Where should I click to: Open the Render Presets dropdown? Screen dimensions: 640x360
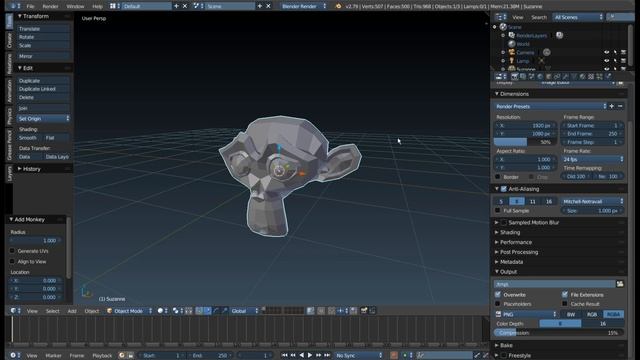coord(550,106)
